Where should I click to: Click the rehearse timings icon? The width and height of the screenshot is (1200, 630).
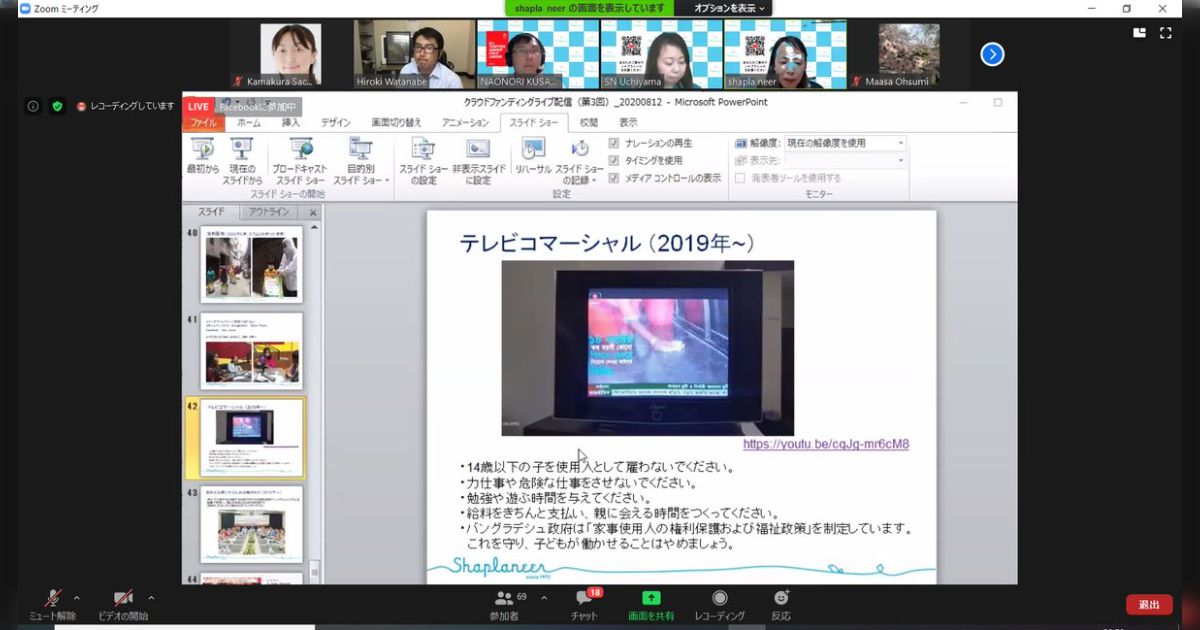[x=533, y=149]
